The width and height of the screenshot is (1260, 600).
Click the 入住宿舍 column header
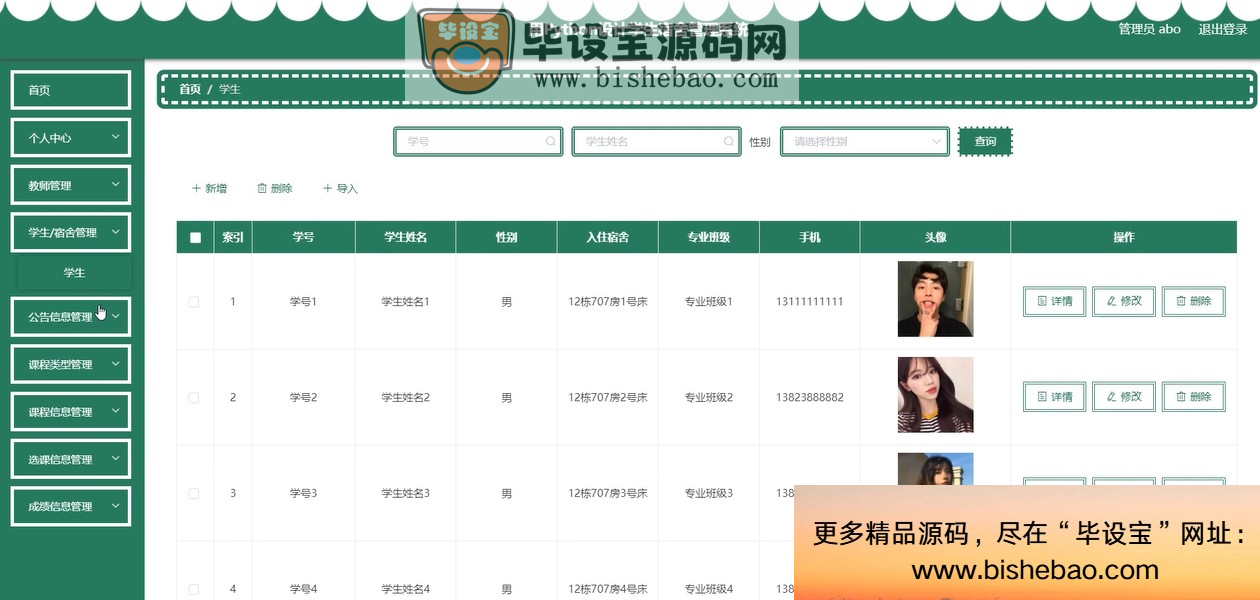click(608, 238)
